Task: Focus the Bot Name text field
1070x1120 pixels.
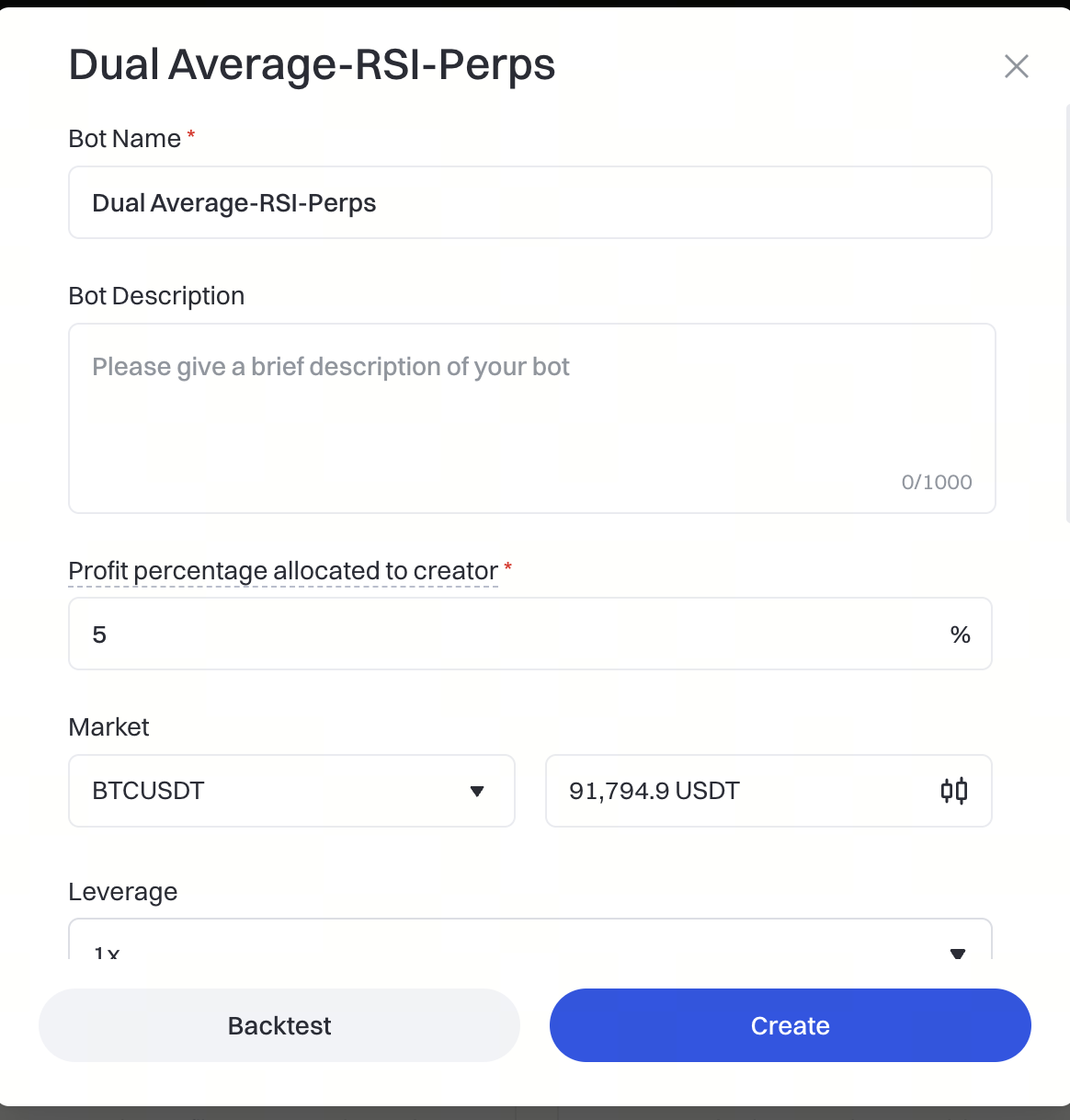Action: tap(529, 202)
